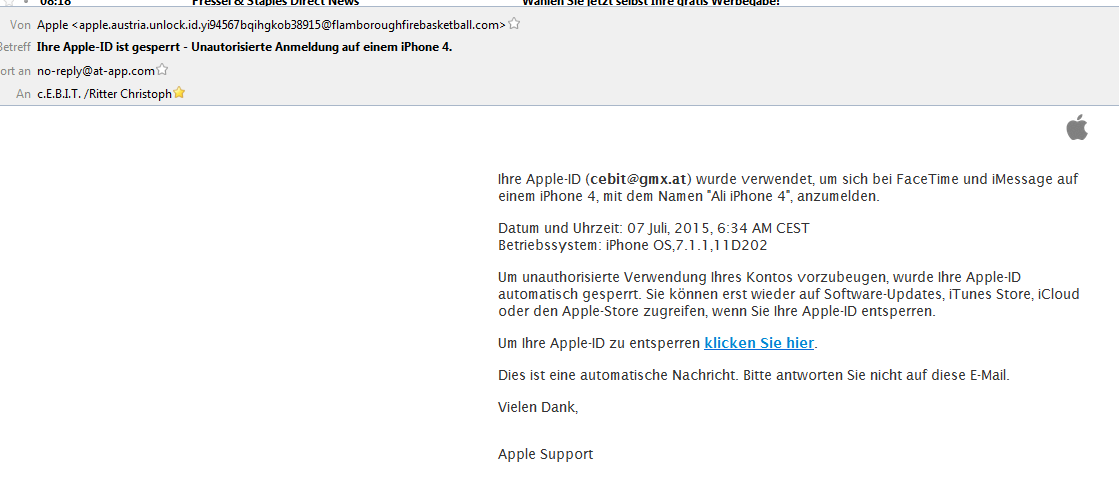Open the 'klicken Sie hier' link
Image resolution: width=1119 pixels, height=484 pixels.
point(759,343)
